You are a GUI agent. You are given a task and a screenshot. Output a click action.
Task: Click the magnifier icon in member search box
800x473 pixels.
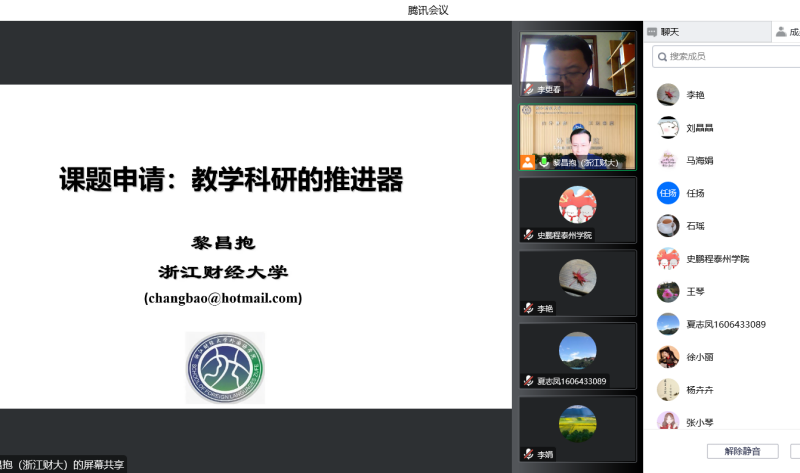(x=661, y=57)
